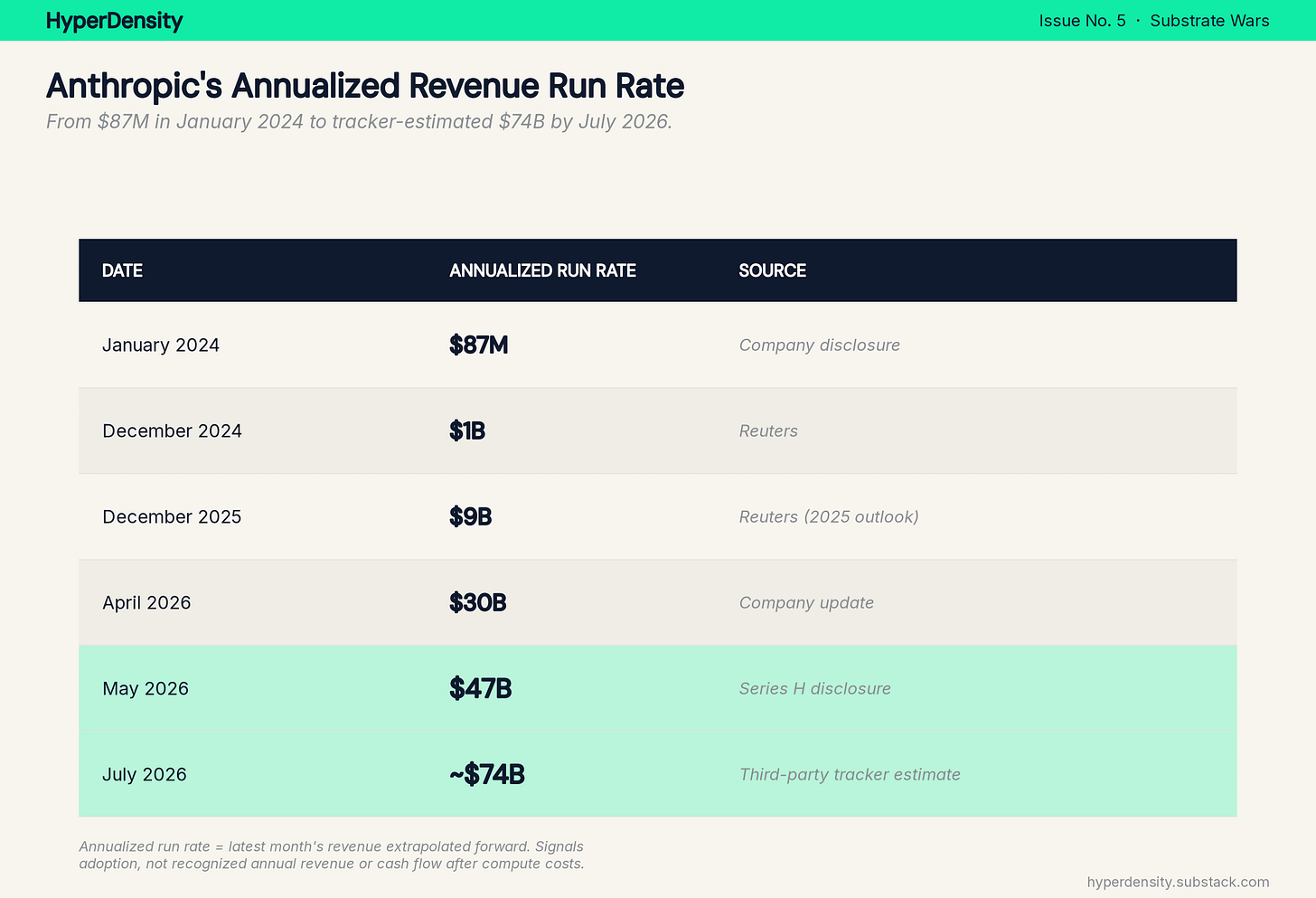Select the 'January 2024' date cell
Screen dimensions: 1316x898
click(161, 345)
